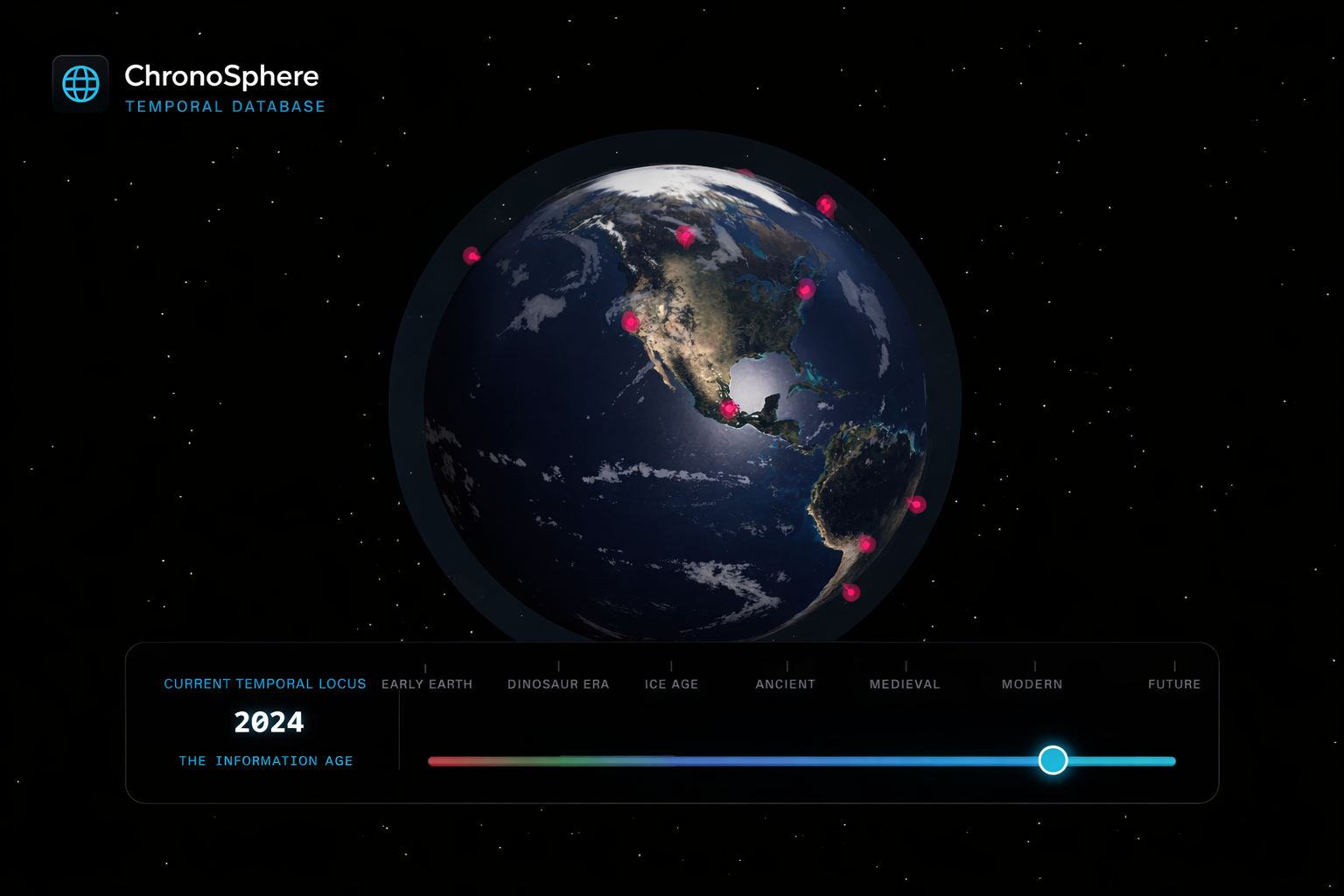This screenshot has height=896, width=1344.
Task: Select the red marker in central South America
Action: point(866,544)
